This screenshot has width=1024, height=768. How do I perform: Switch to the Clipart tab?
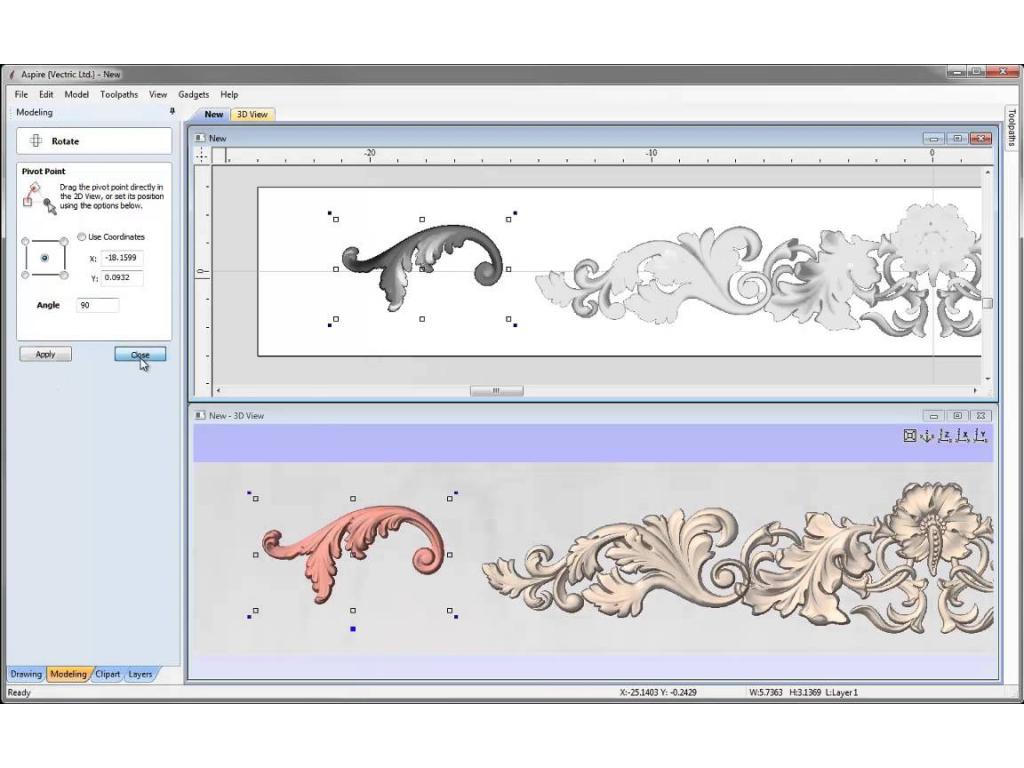click(107, 674)
